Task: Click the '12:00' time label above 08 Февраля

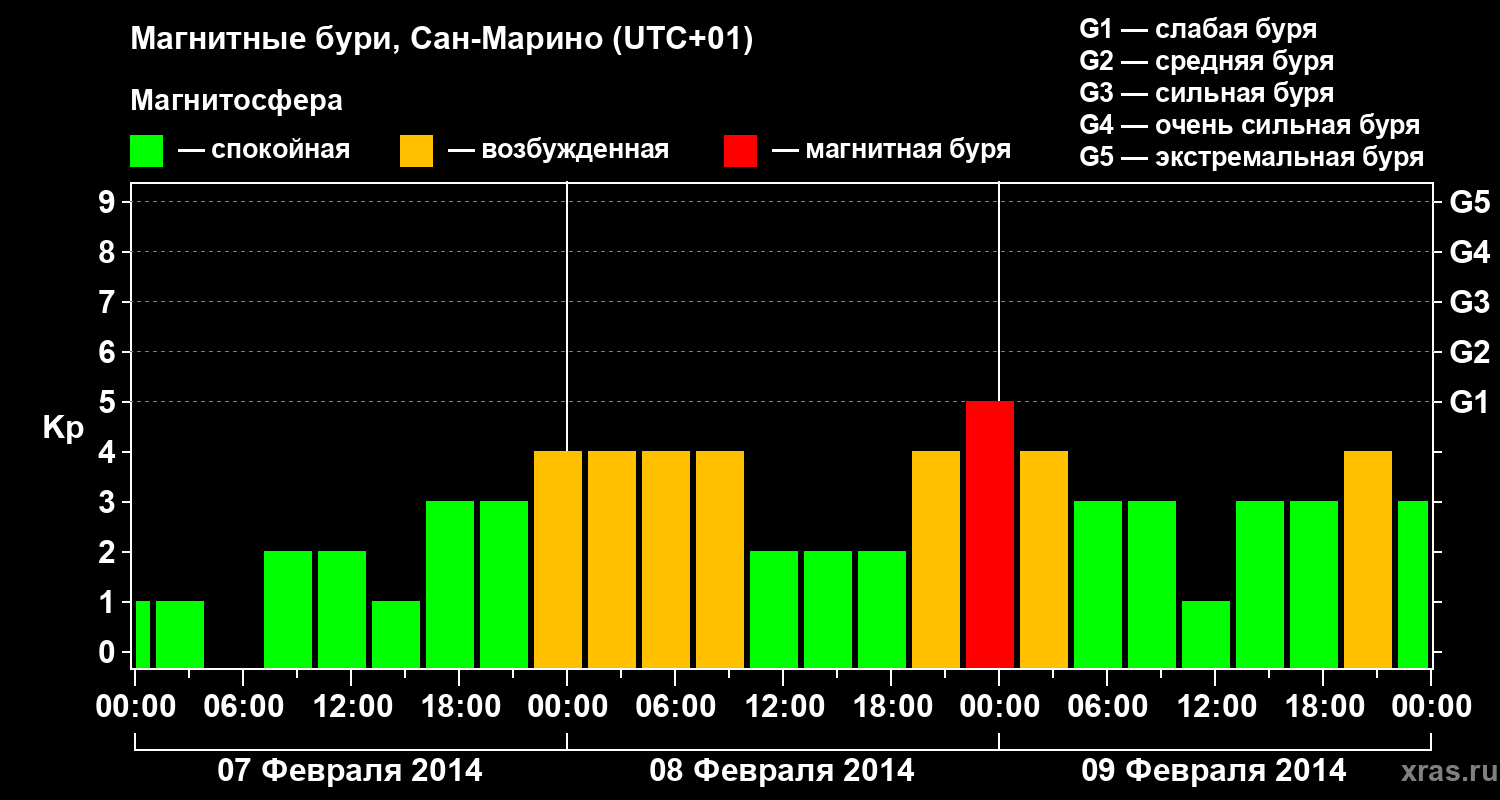Action: click(783, 707)
